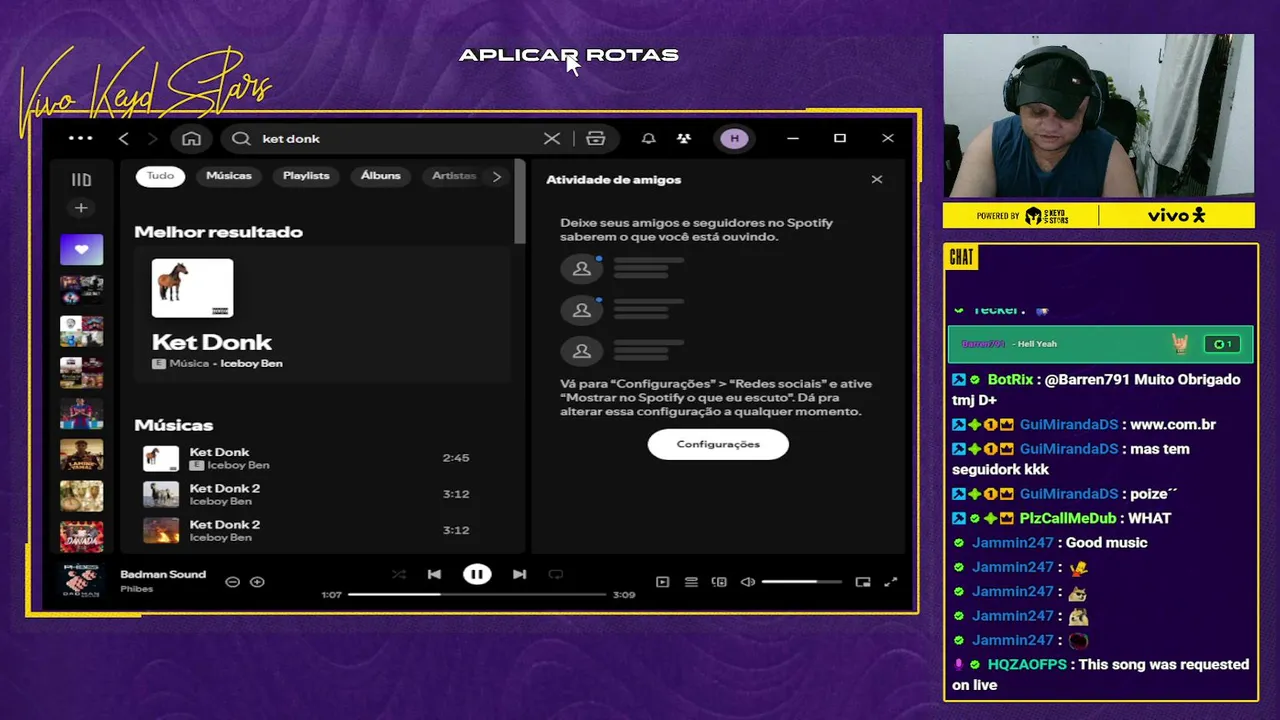The width and height of the screenshot is (1280, 720).
Task: Select the Artistas filter
Action: [454, 176]
